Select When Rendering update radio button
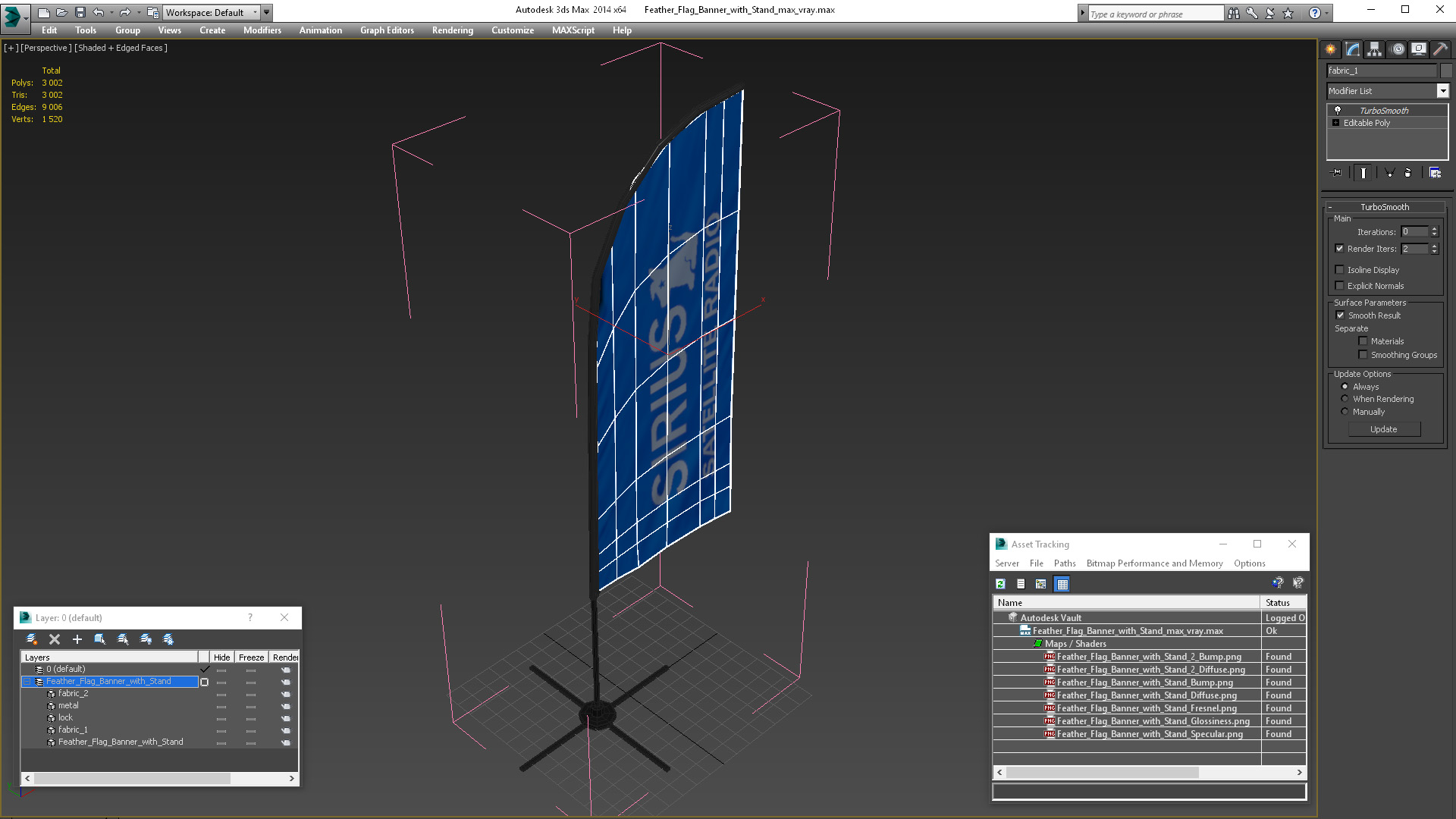1456x819 pixels. [x=1344, y=398]
